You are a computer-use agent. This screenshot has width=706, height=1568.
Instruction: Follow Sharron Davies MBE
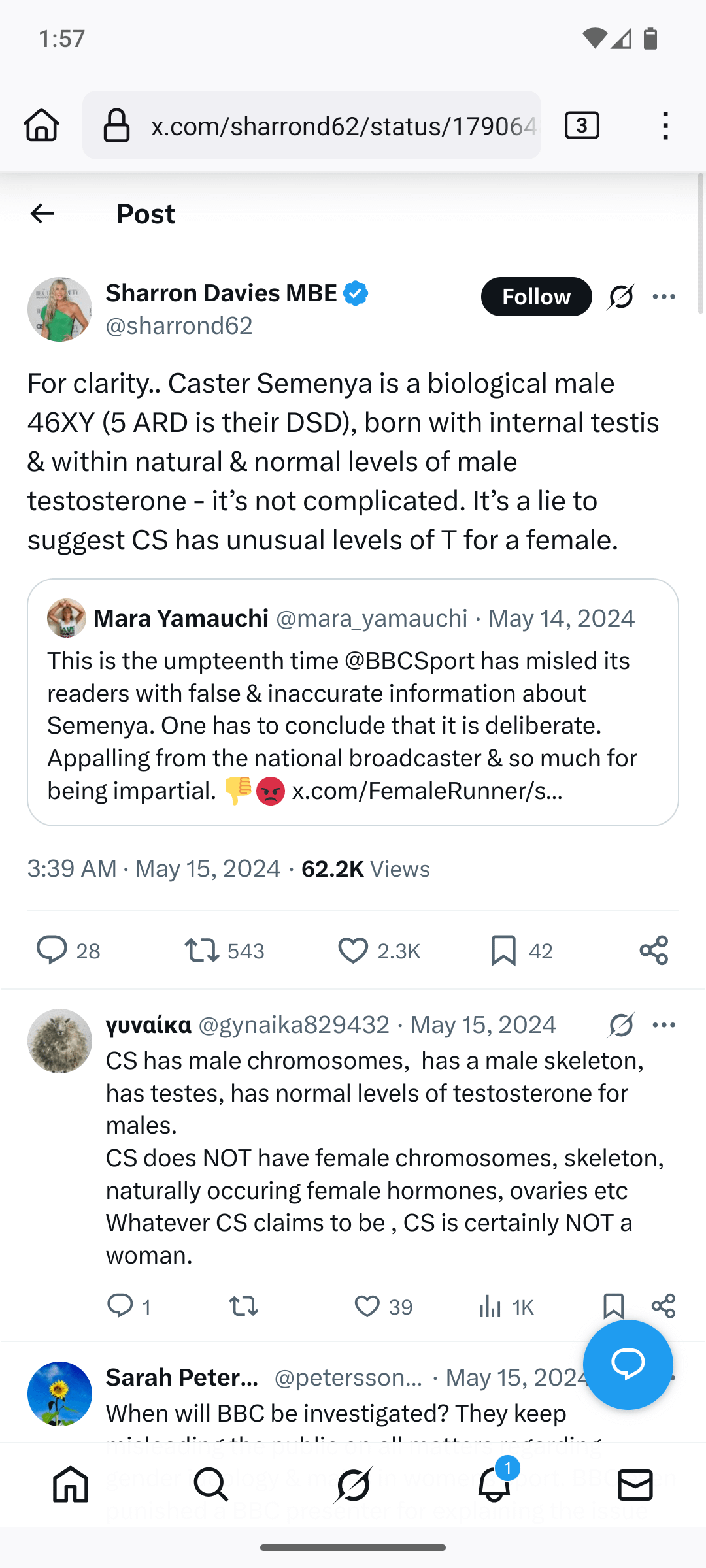[536, 297]
